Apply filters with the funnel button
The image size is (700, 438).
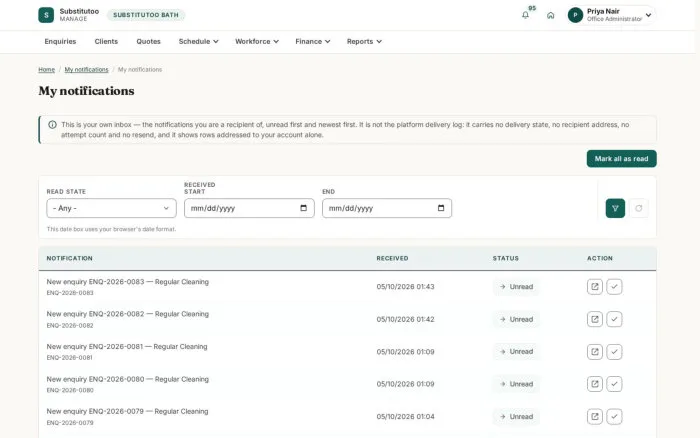point(615,208)
